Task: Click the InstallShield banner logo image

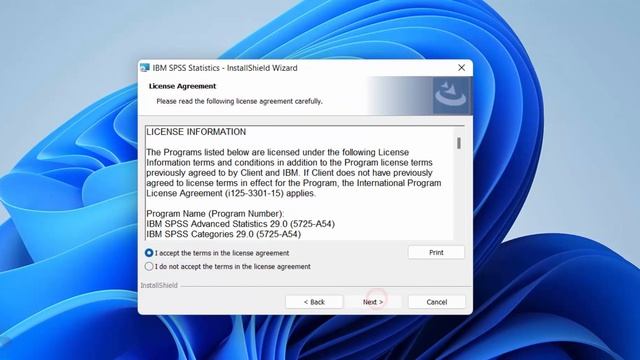Action: [451, 96]
